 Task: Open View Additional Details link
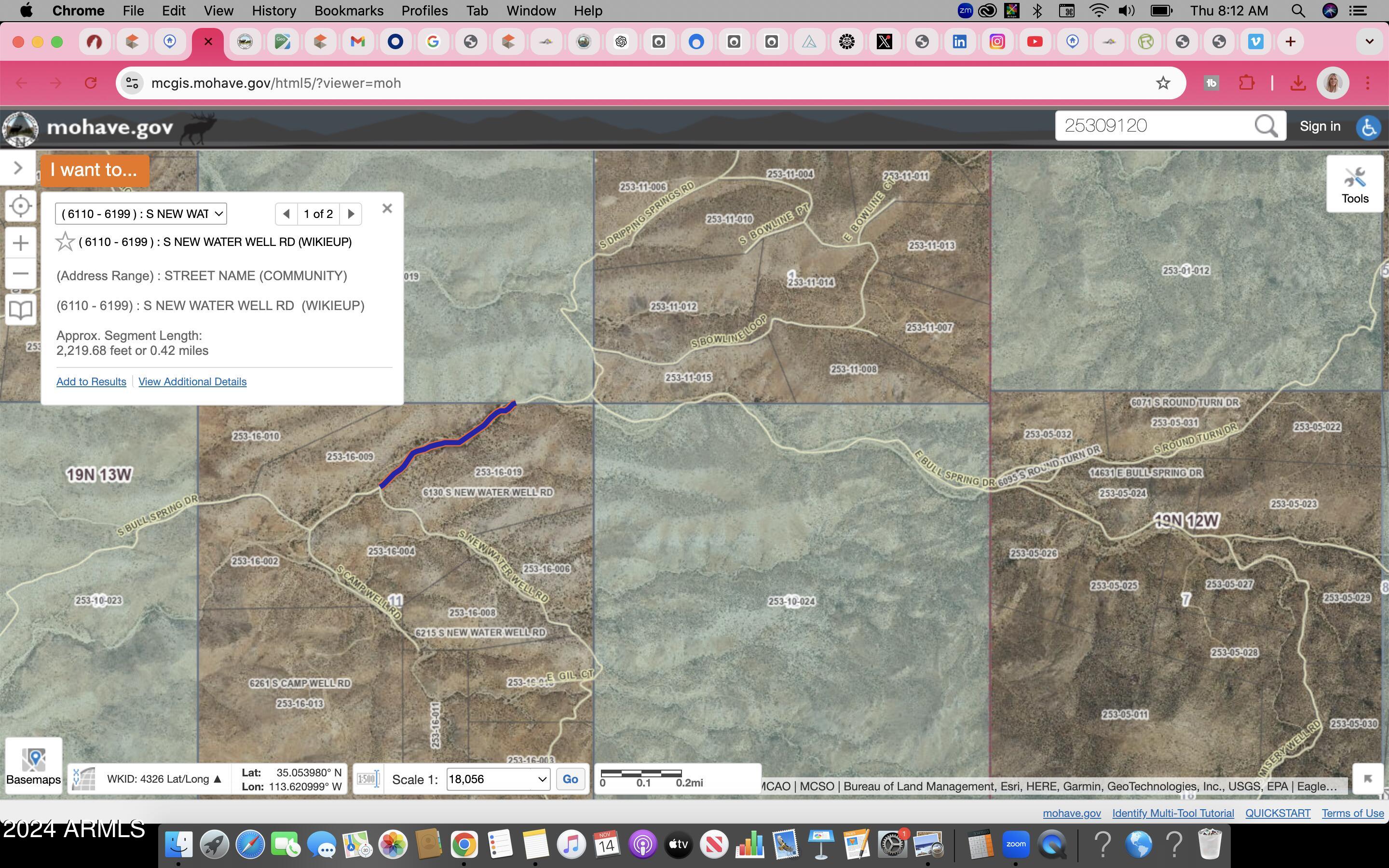[x=191, y=381]
